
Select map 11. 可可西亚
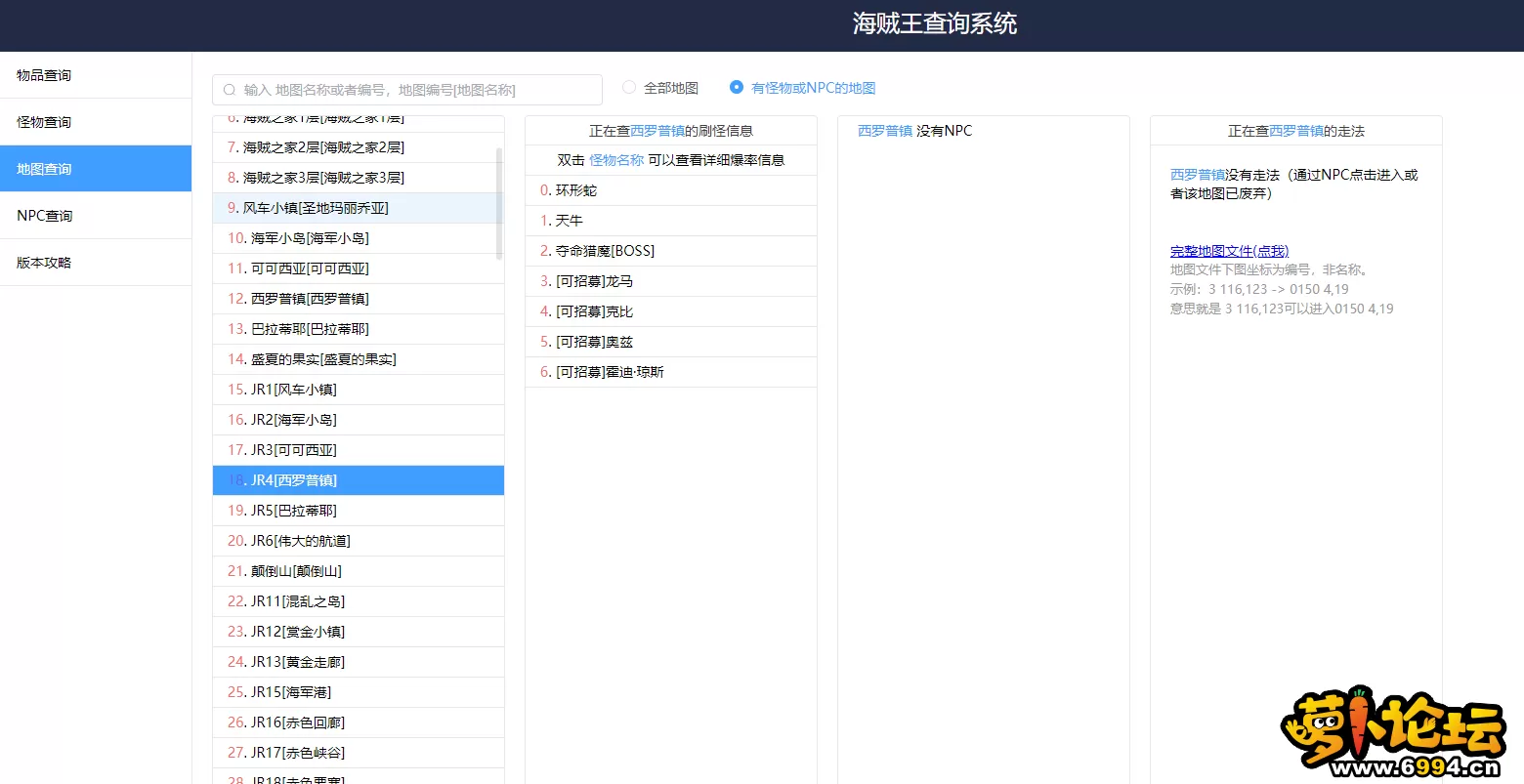(359, 268)
